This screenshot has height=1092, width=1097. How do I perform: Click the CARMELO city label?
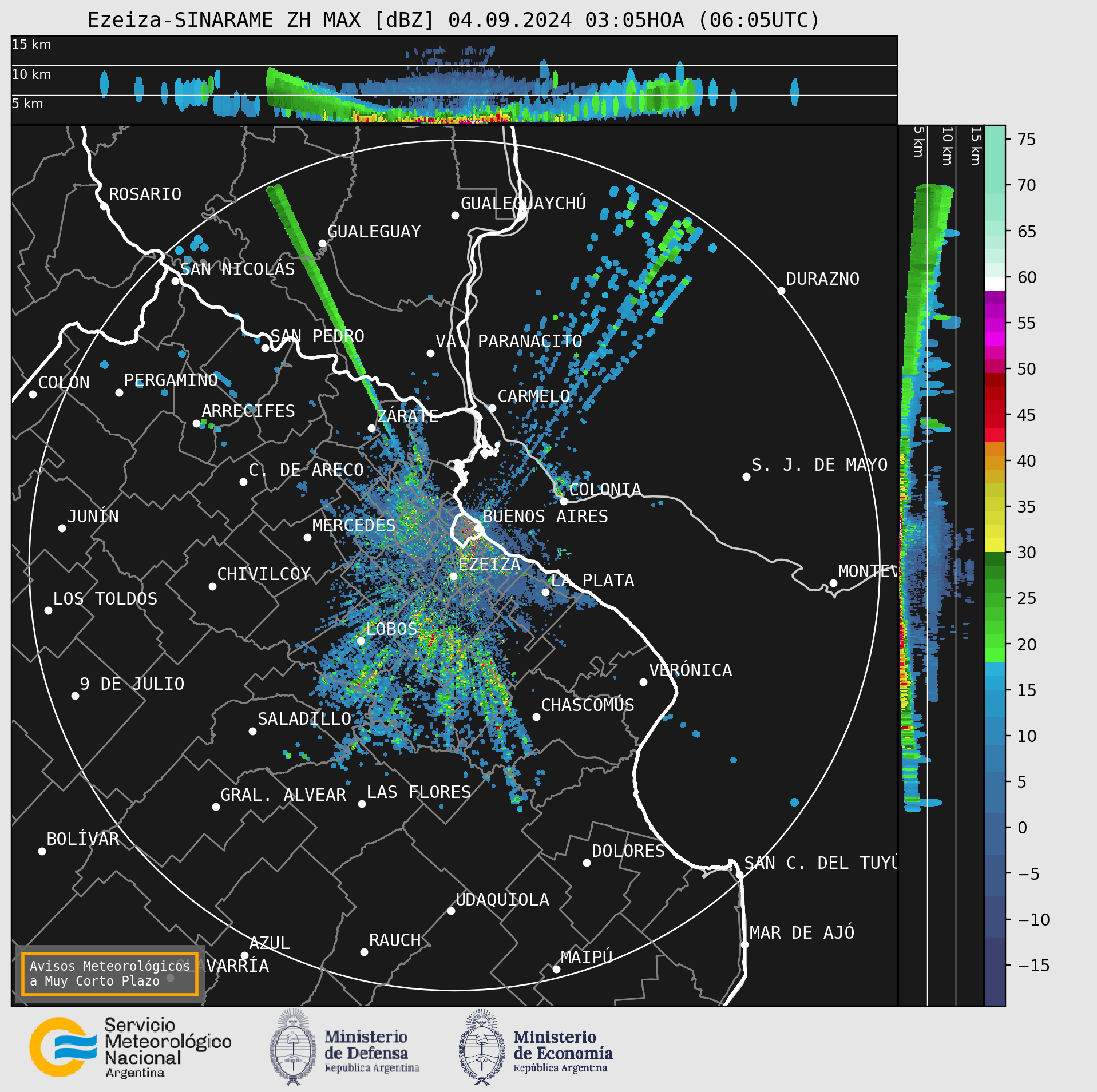[x=533, y=396]
